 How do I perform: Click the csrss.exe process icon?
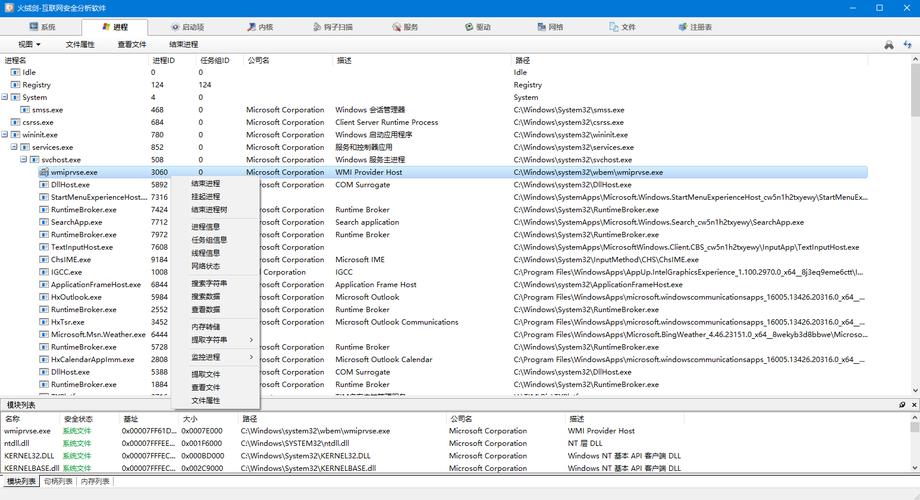click(15, 122)
